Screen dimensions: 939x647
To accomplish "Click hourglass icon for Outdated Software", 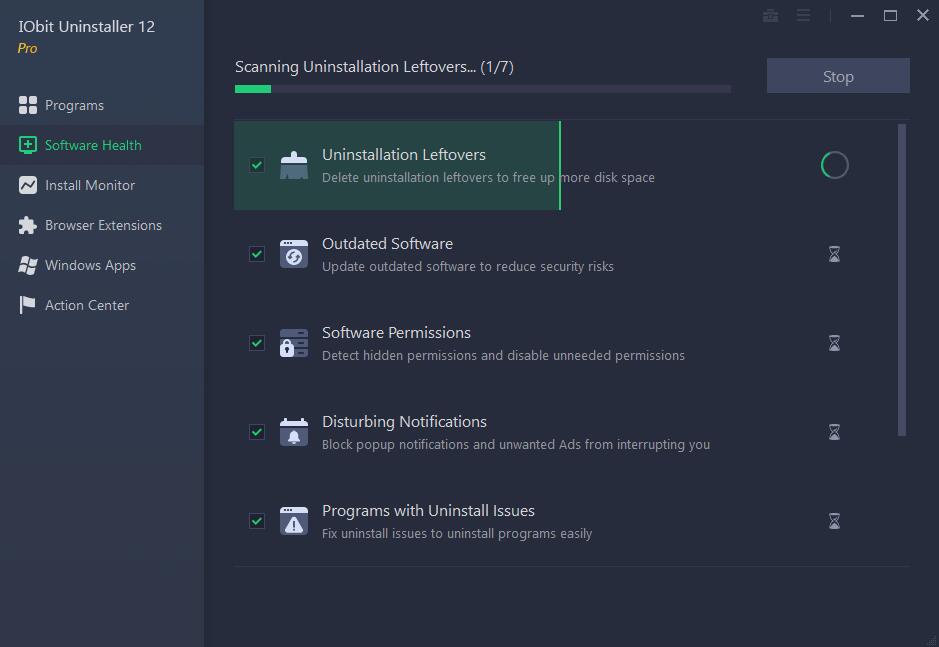I will (x=834, y=254).
